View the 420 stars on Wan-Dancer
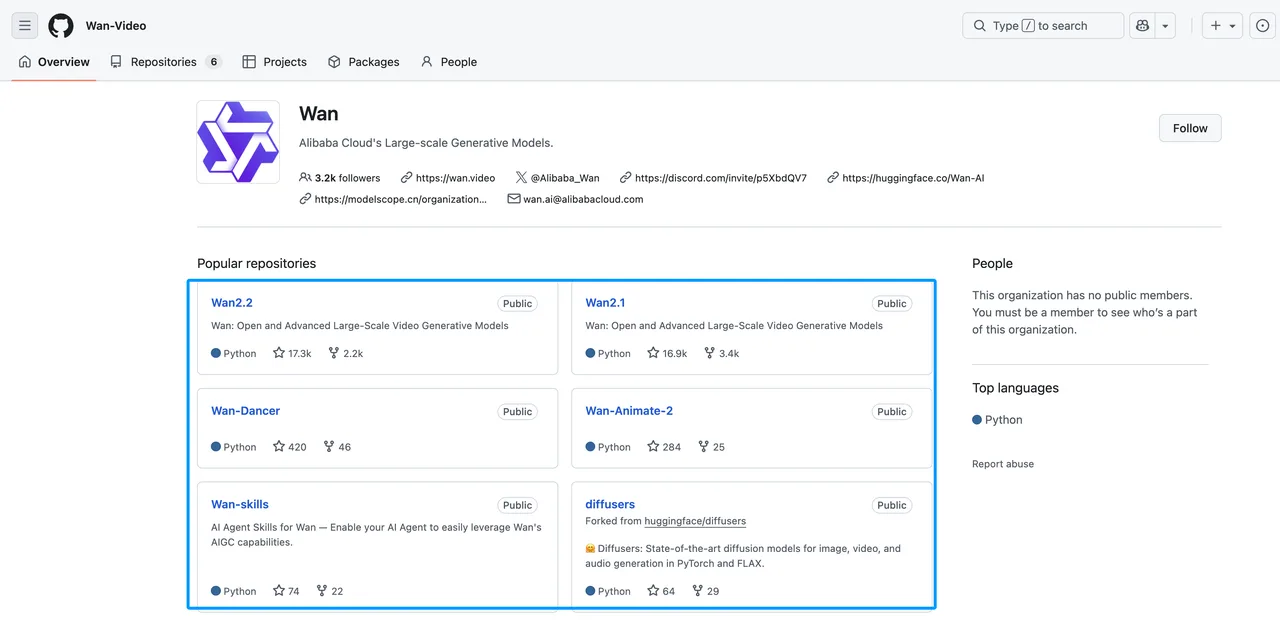Image resolution: width=1280 pixels, height=644 pixels. [290, 447]
